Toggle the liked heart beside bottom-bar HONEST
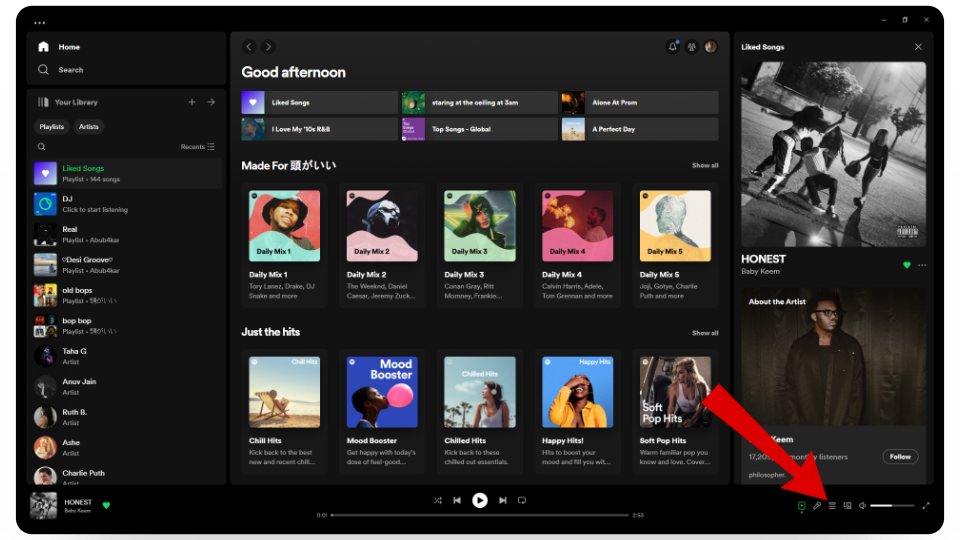Screen dimensions: 960x540 click(x=107, y=506)
